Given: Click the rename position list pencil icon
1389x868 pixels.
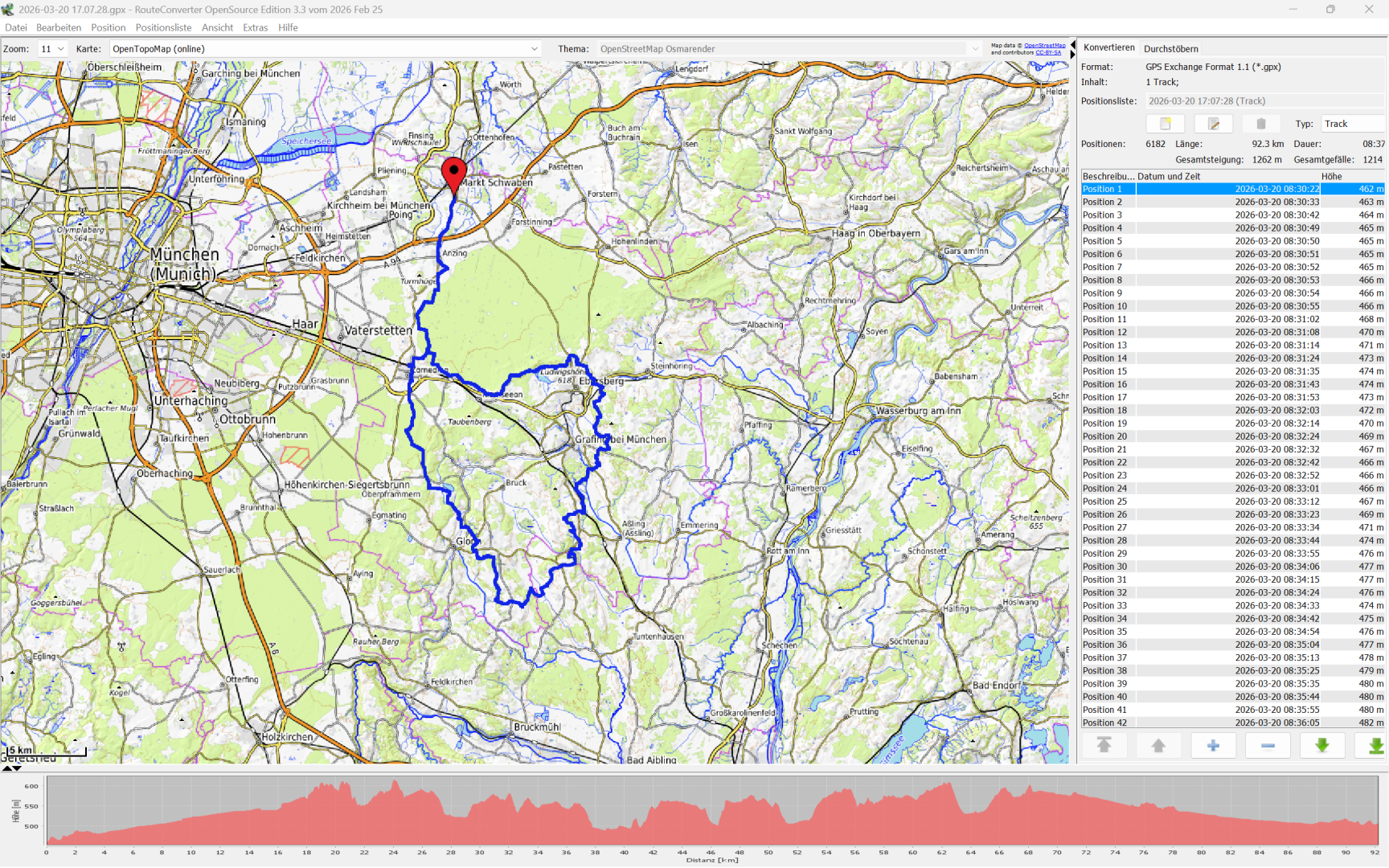Looking at the screenshot, I should (1213, 124).
